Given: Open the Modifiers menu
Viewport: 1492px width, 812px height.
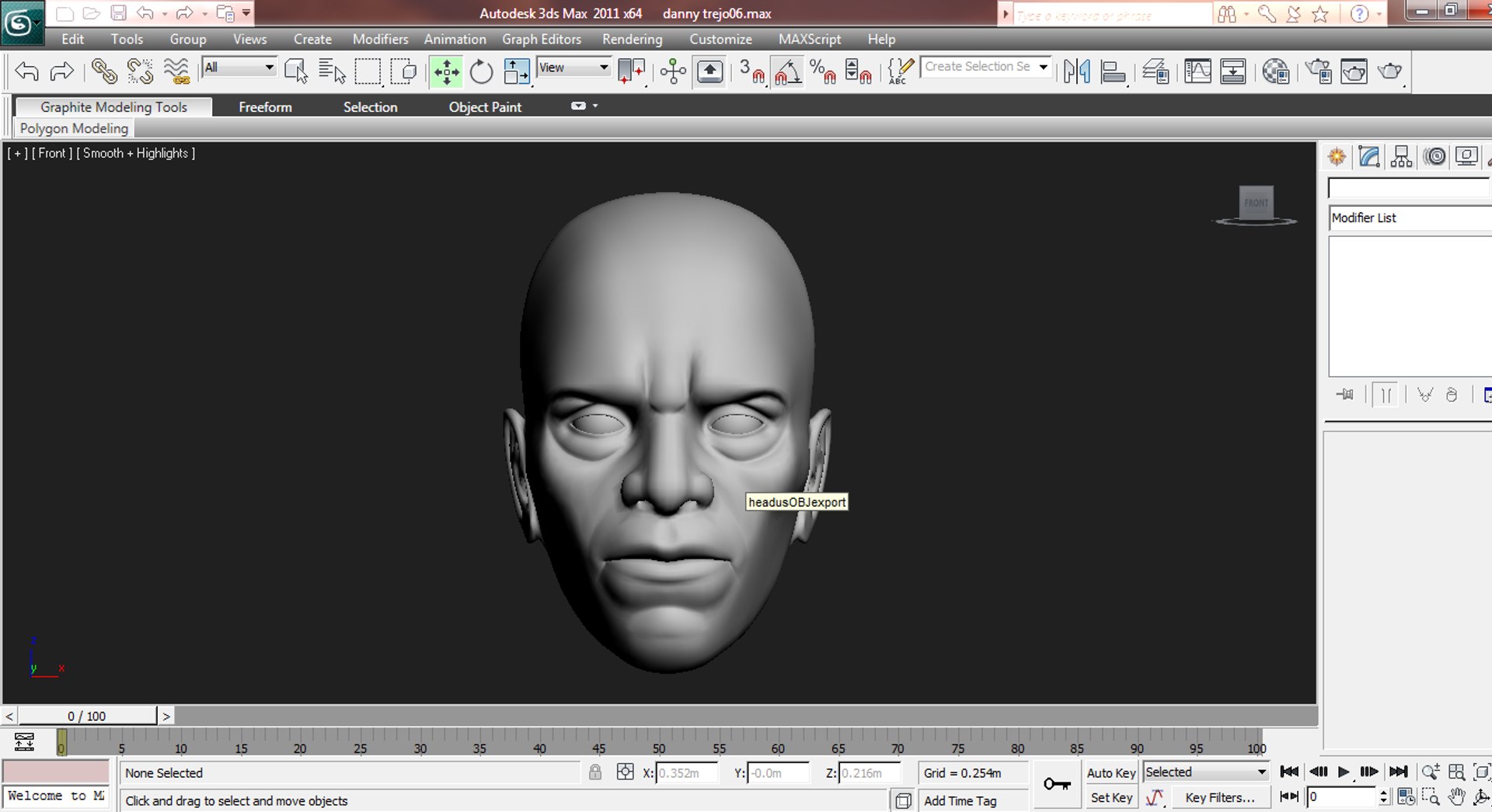Looking at the screenshot, I should click(x=380, y=39).
